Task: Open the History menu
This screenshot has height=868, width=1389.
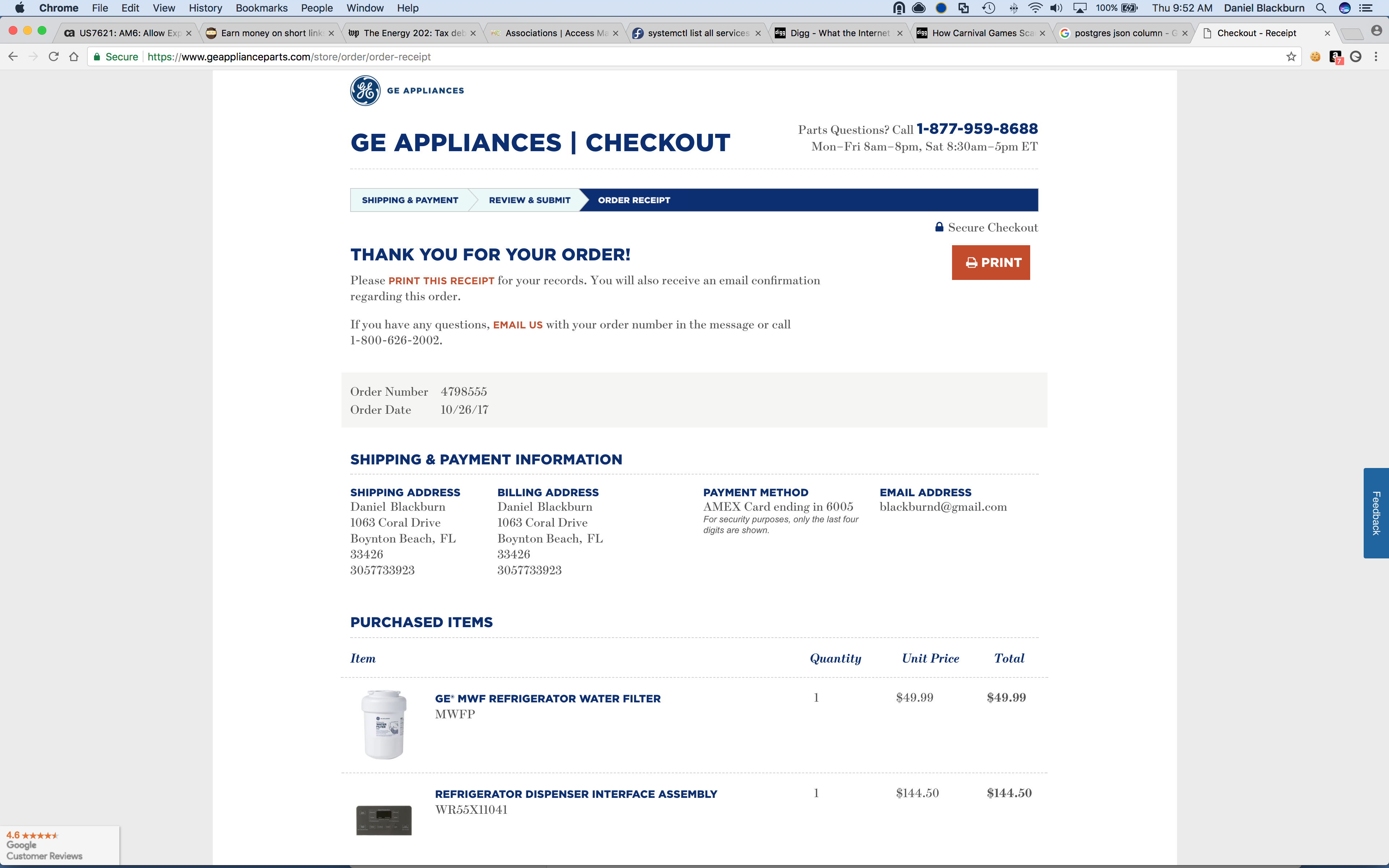Action: click(205, 8)
